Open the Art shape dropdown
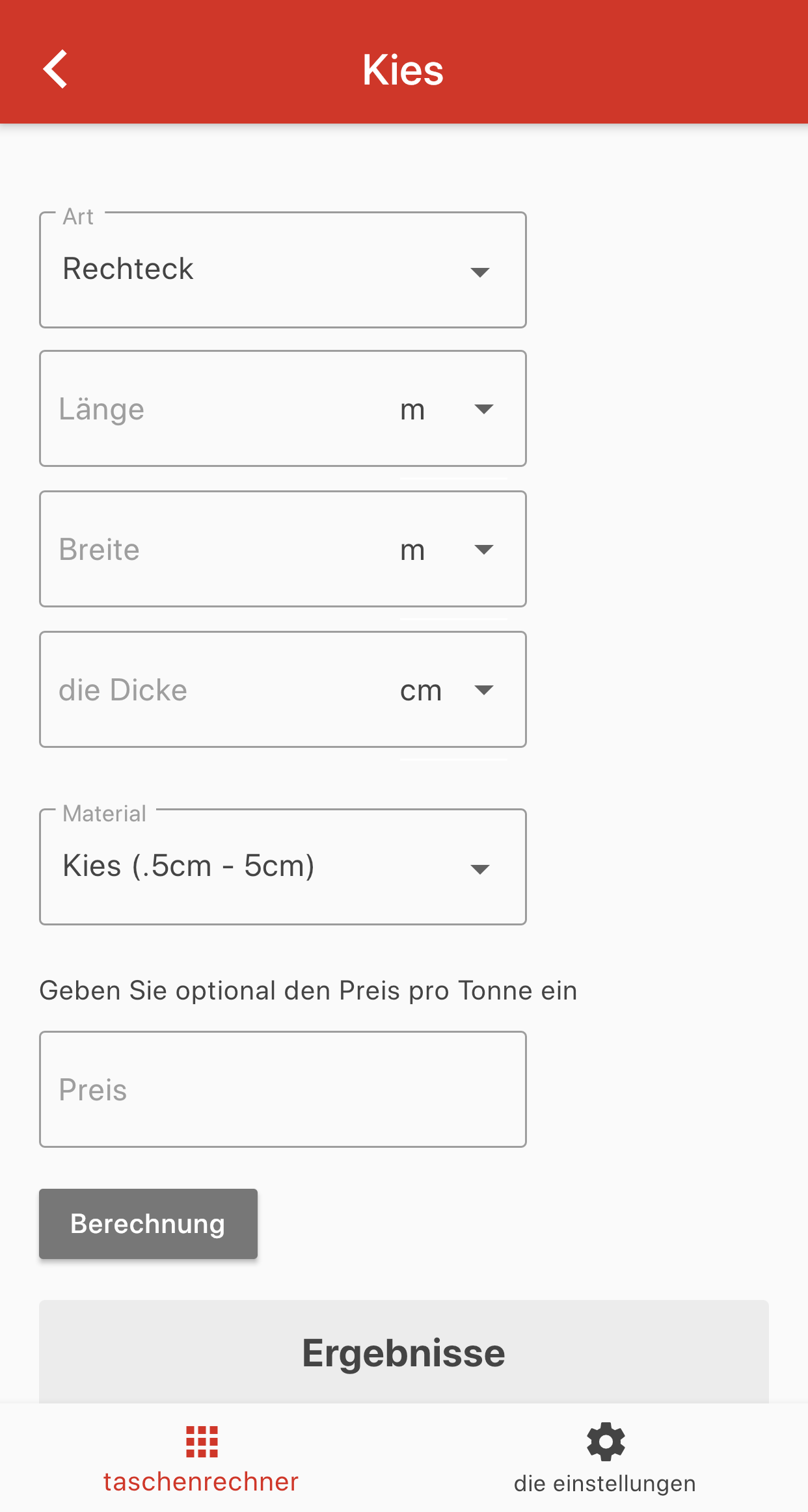Screen dimensions: 808x1512 [x=283, y=270]
